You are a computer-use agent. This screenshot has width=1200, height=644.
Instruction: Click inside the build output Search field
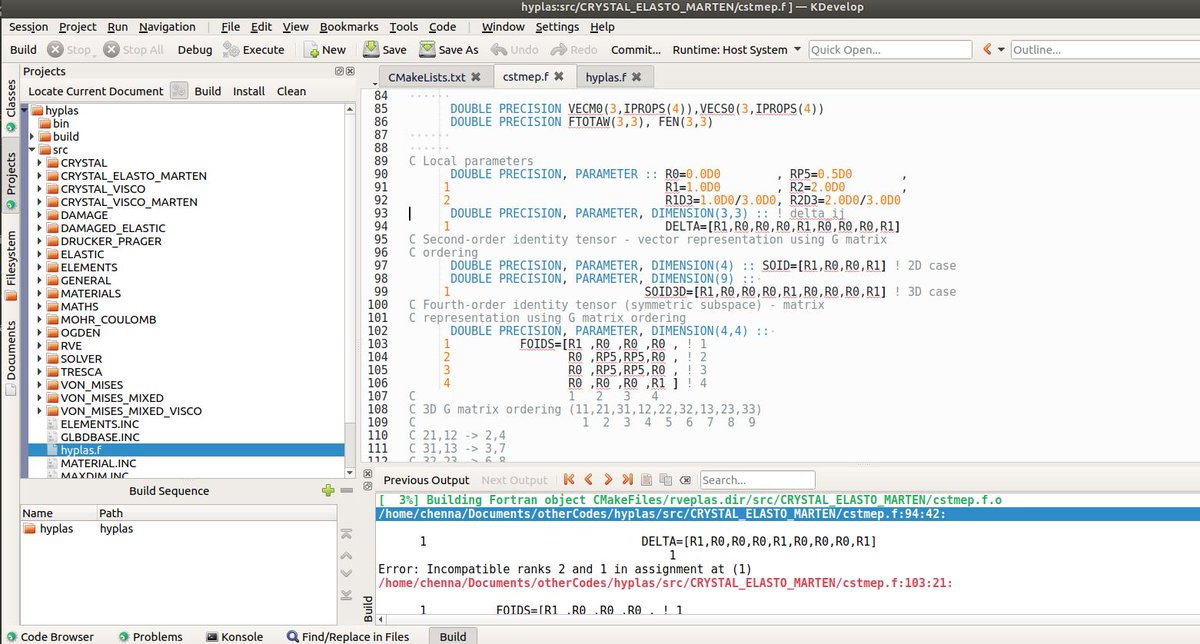coord(757,479)
